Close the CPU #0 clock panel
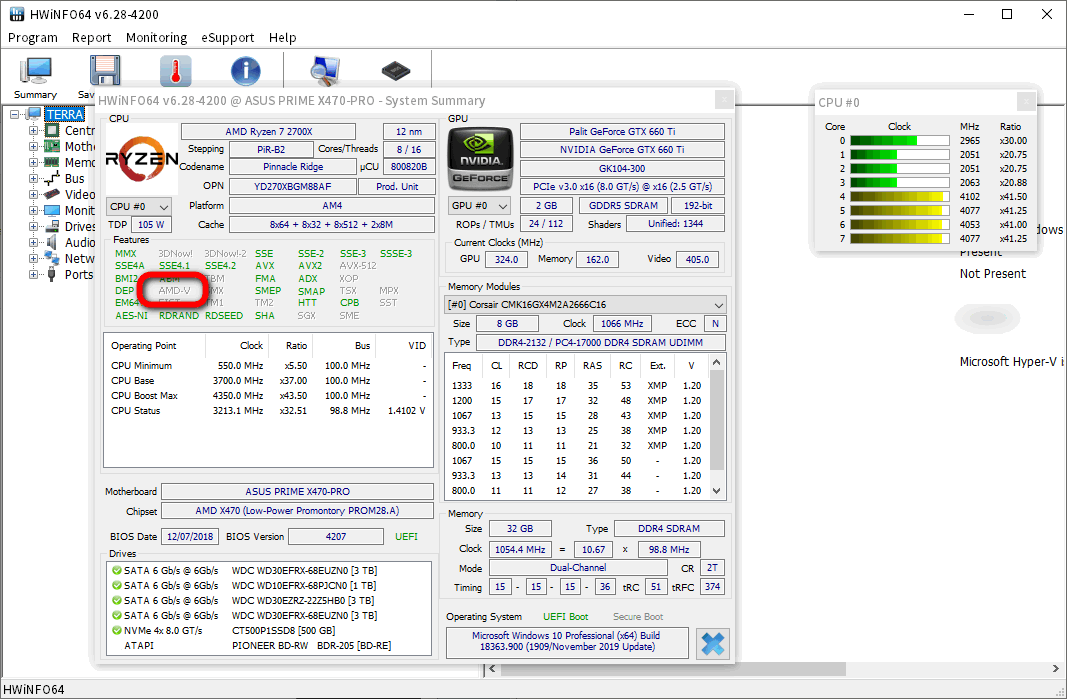Image resolution: width=1067 pixels, height=699 pixels. pos(1026,102)
